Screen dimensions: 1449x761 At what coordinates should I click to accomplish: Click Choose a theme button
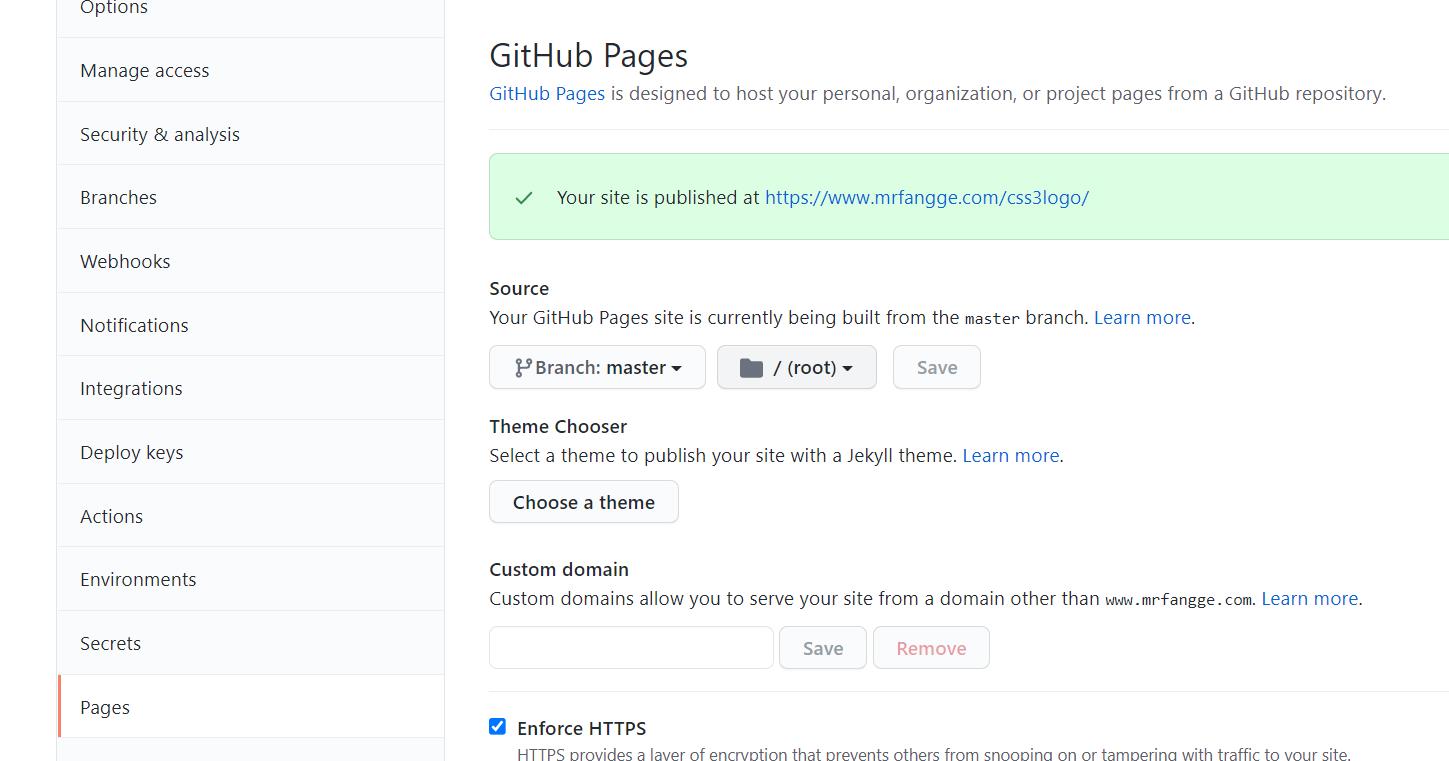[x=584, y=502]
